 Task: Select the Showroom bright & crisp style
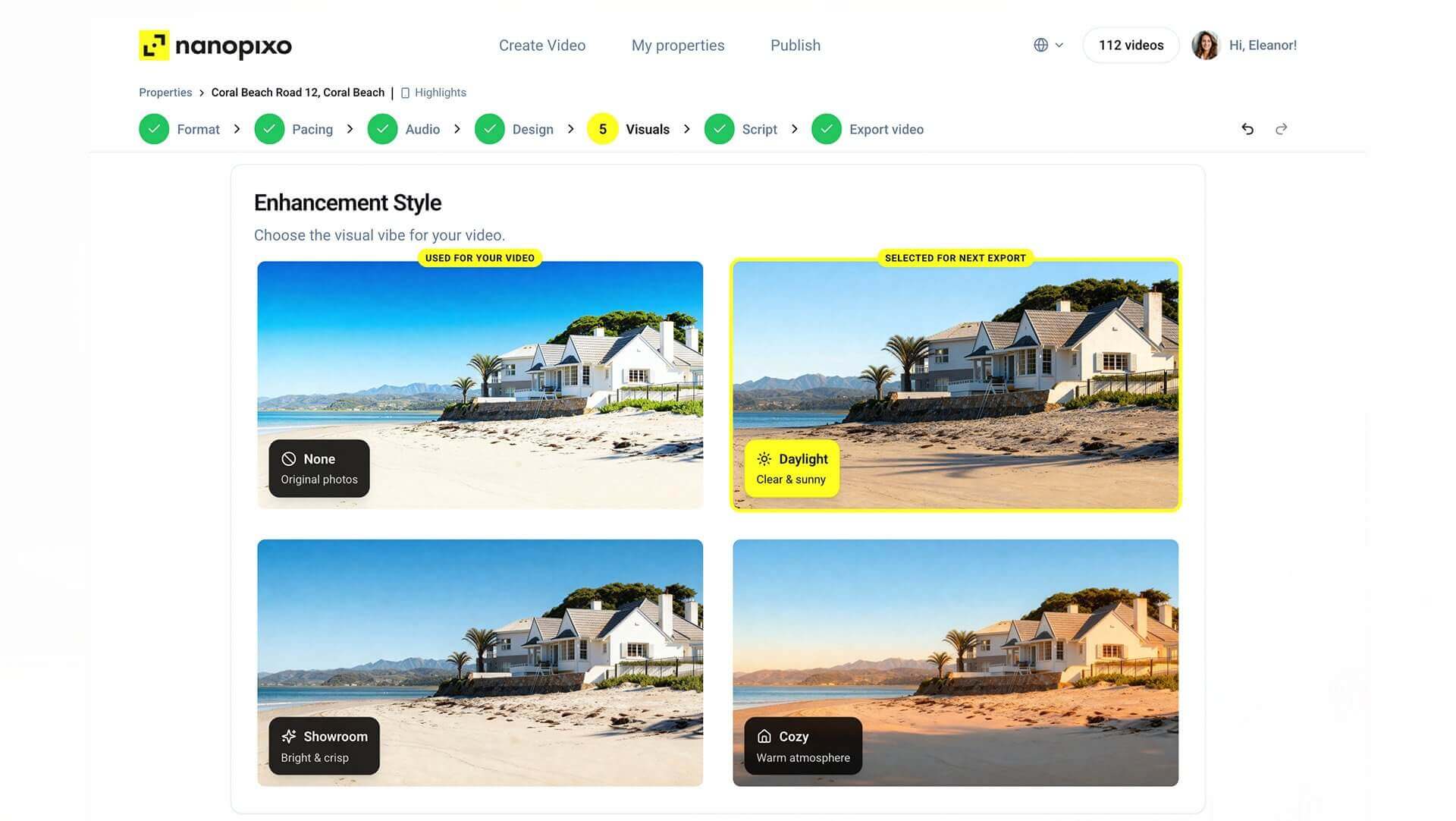point(324,747)
